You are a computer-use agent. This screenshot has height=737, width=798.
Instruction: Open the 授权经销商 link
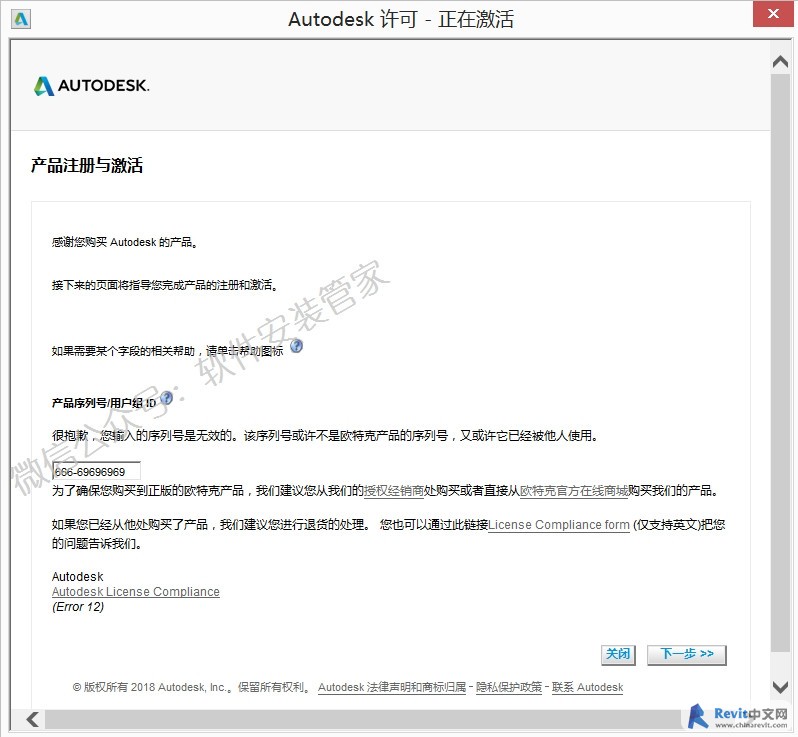[x=393, y=491]
